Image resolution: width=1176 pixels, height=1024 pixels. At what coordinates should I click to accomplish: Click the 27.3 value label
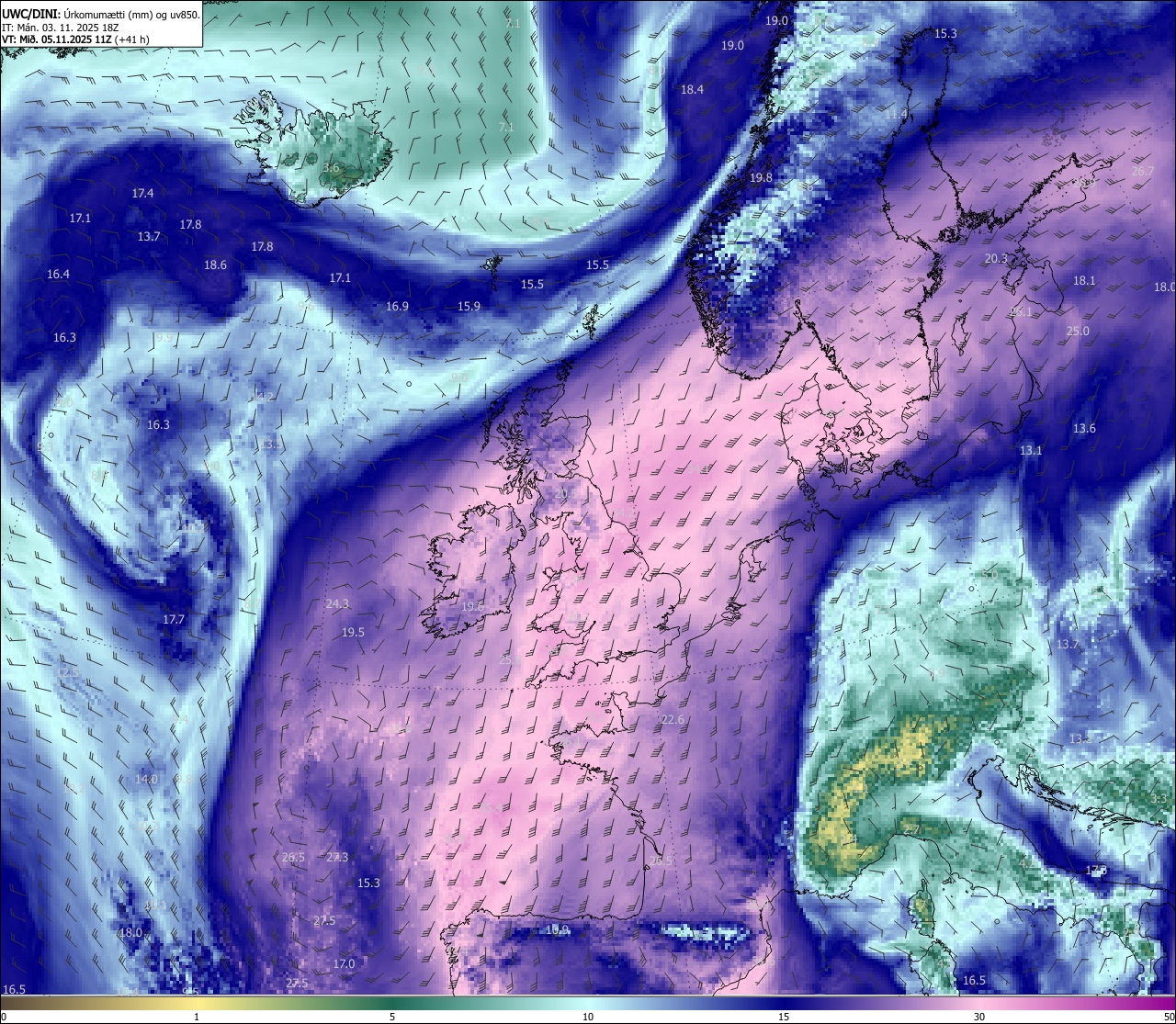tap(337, 858)
